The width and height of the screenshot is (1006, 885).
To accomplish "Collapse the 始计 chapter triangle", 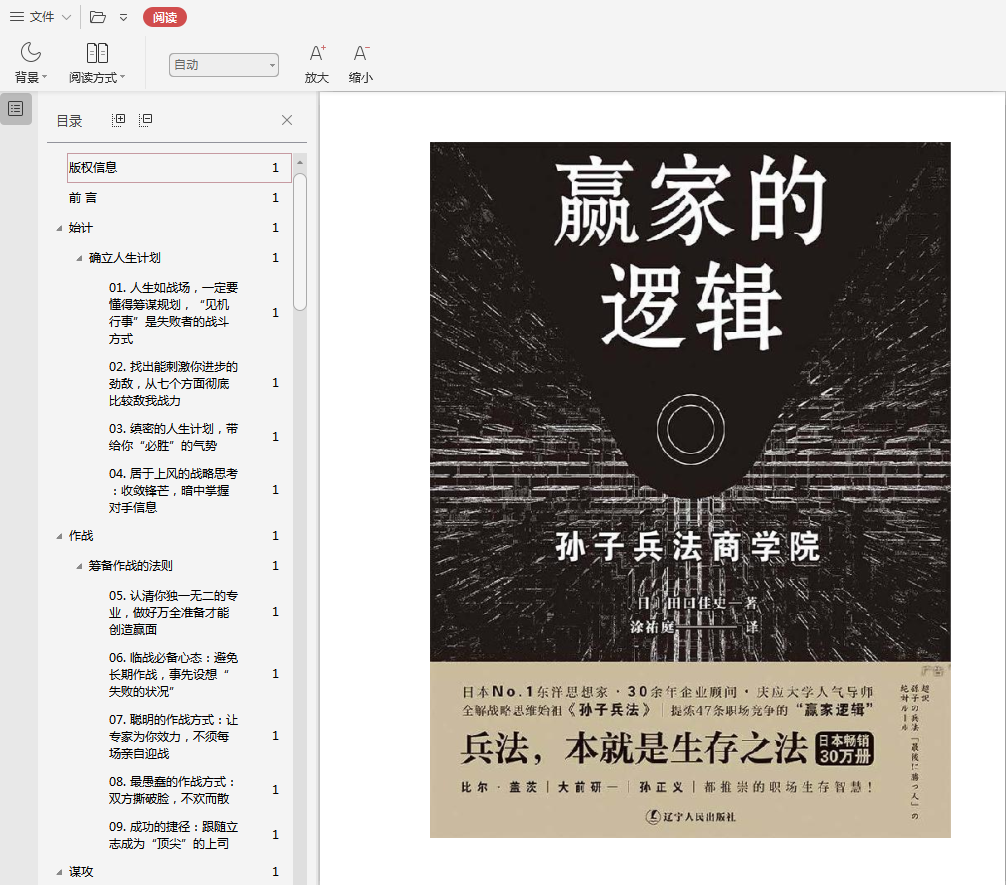I will (x=59, y=228).
